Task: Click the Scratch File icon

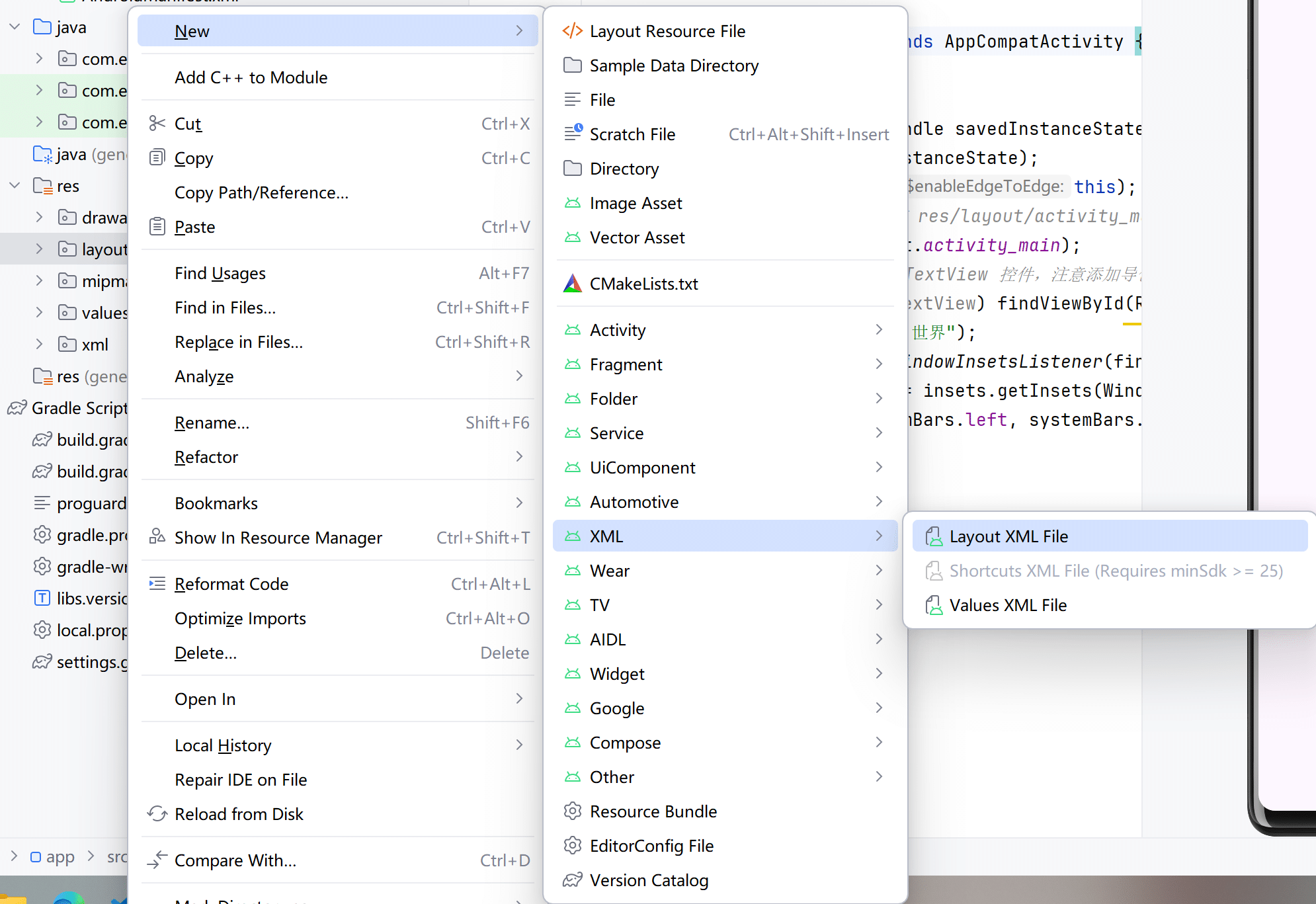Action: coord(573,134)
